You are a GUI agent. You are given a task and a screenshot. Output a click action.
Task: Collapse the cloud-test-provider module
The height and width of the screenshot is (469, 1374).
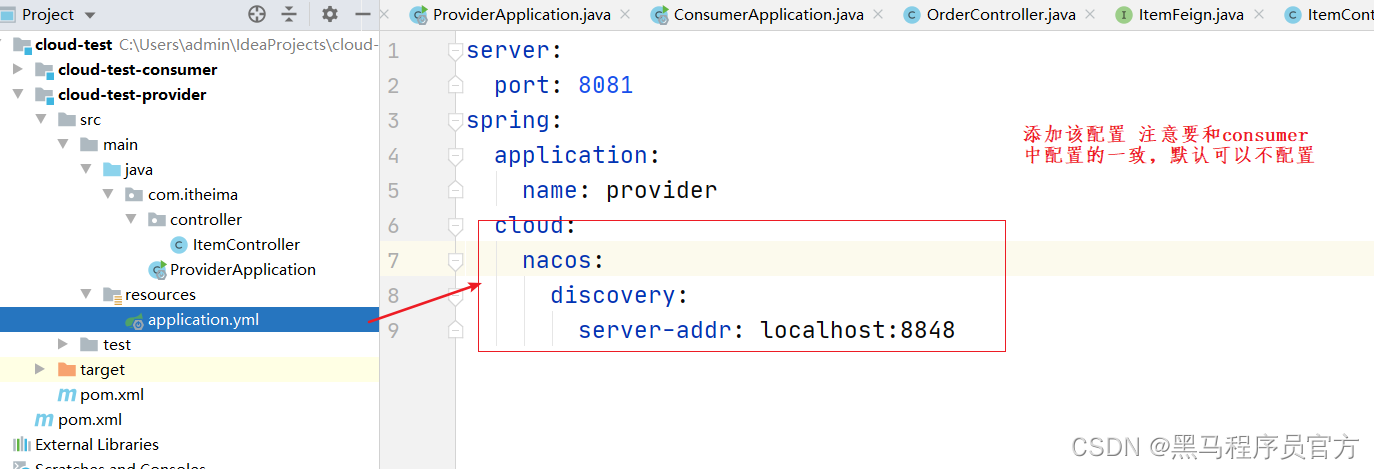(17, 94)
